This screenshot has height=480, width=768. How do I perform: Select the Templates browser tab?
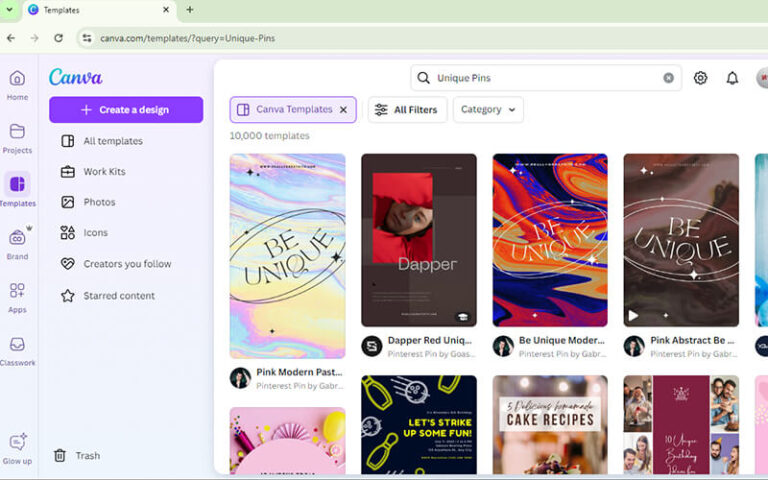pos(99,10)
